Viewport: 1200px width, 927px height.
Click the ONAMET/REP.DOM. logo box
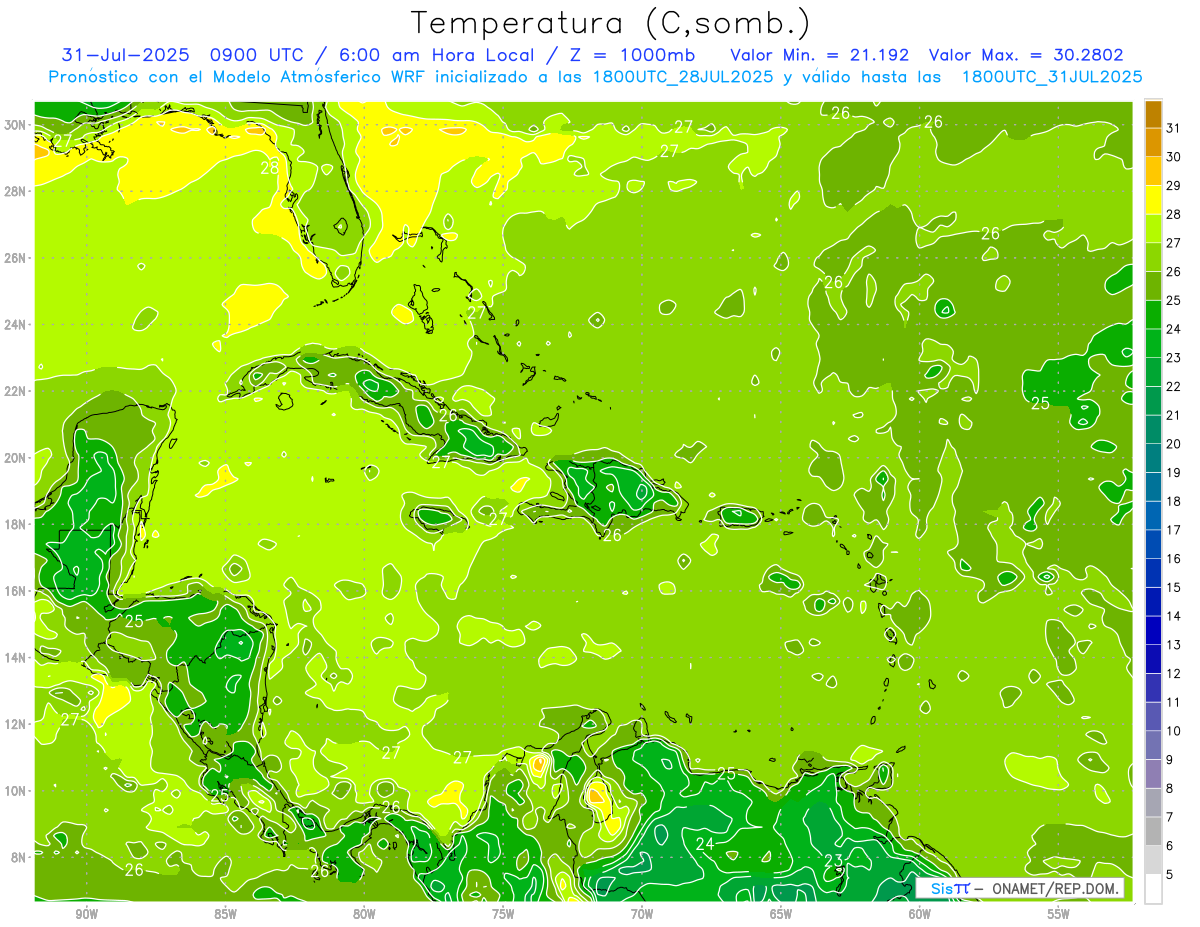pyautogui.click(x=1019, y=888)
